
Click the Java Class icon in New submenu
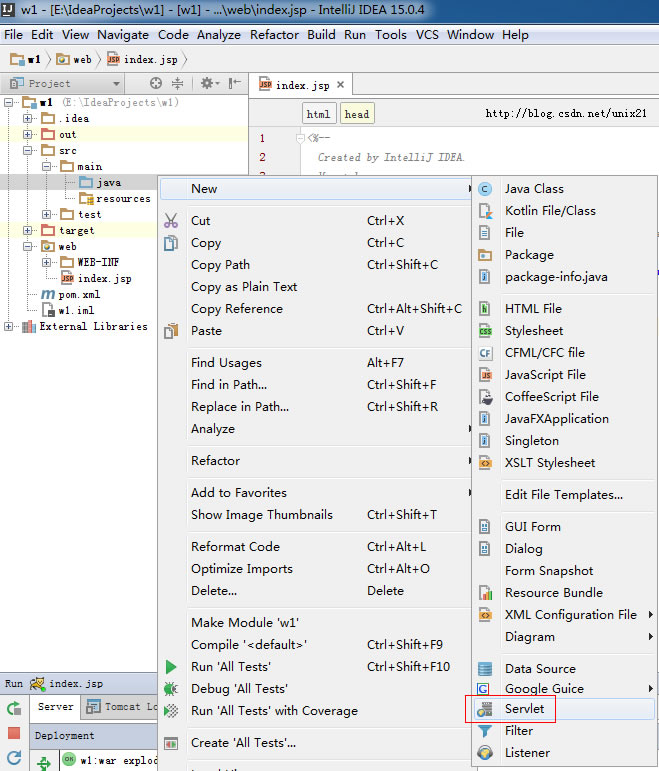[485, 189]
